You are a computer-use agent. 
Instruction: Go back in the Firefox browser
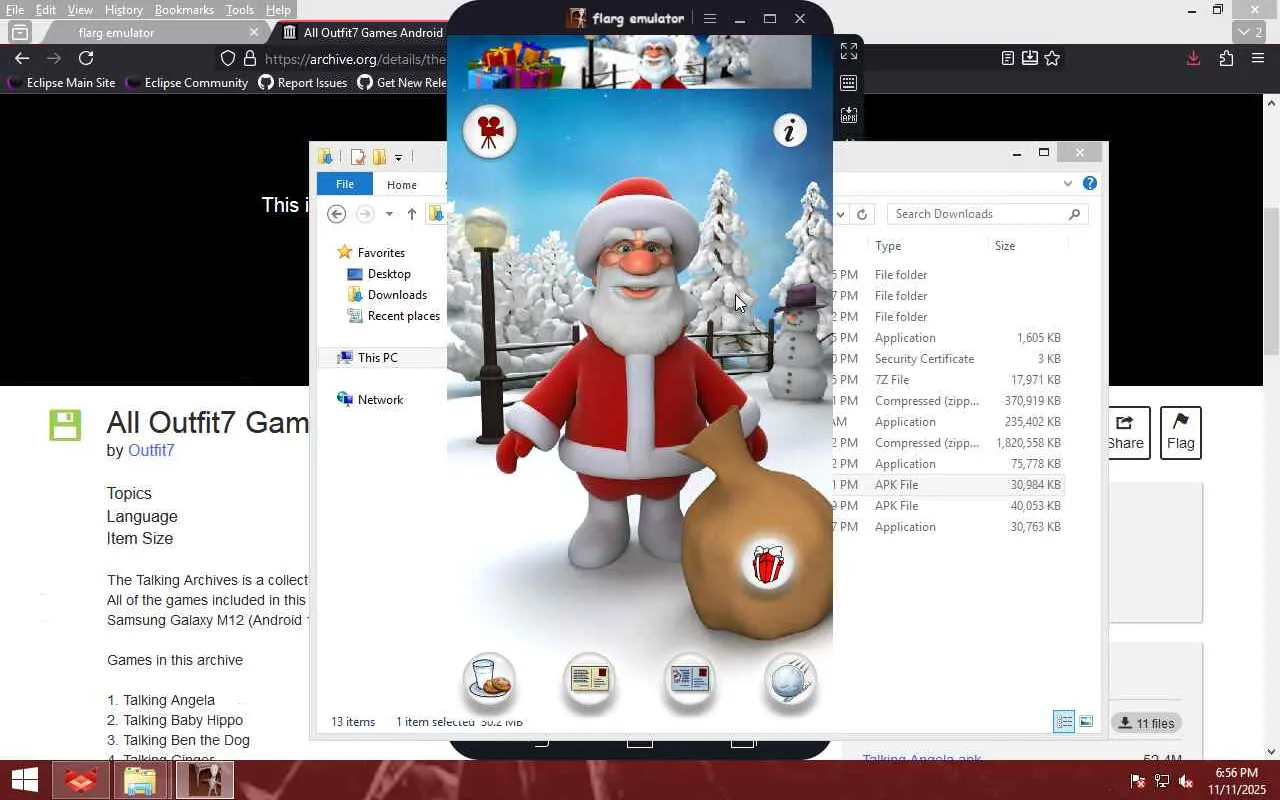click(x=22, y=58)
